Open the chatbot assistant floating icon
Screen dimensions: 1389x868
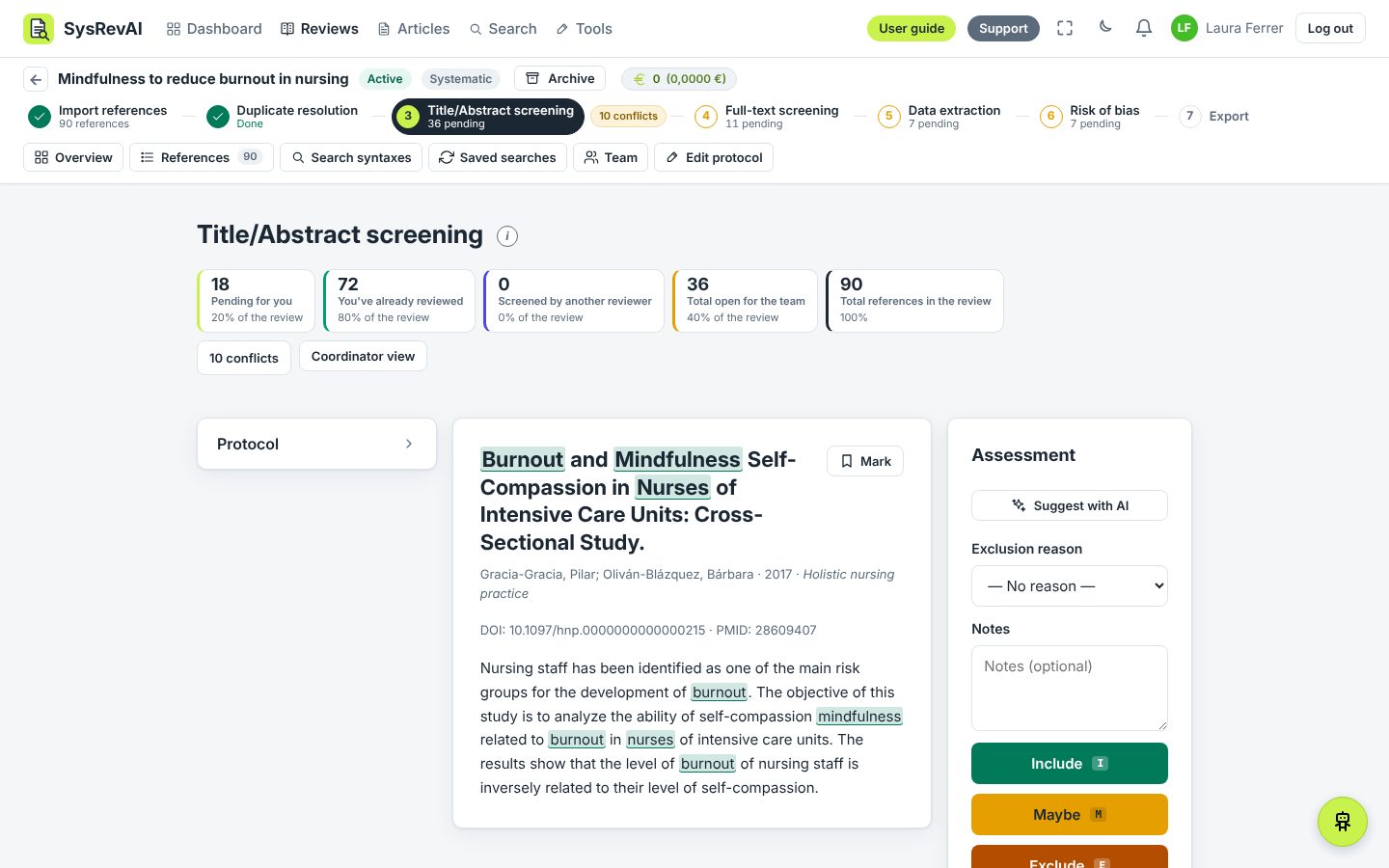click(1343, 822)
